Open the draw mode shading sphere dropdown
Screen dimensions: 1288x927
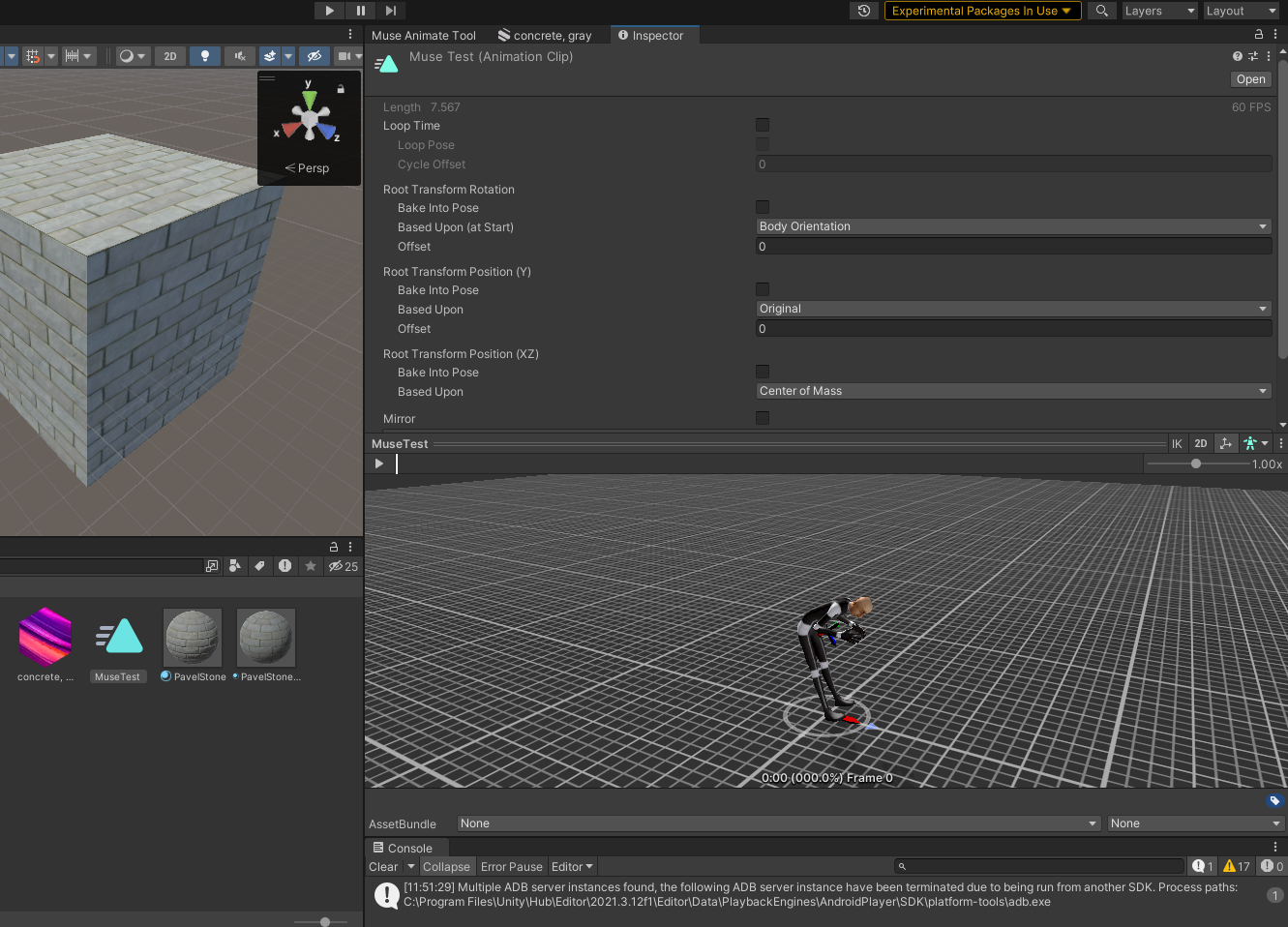pos(132,56)
